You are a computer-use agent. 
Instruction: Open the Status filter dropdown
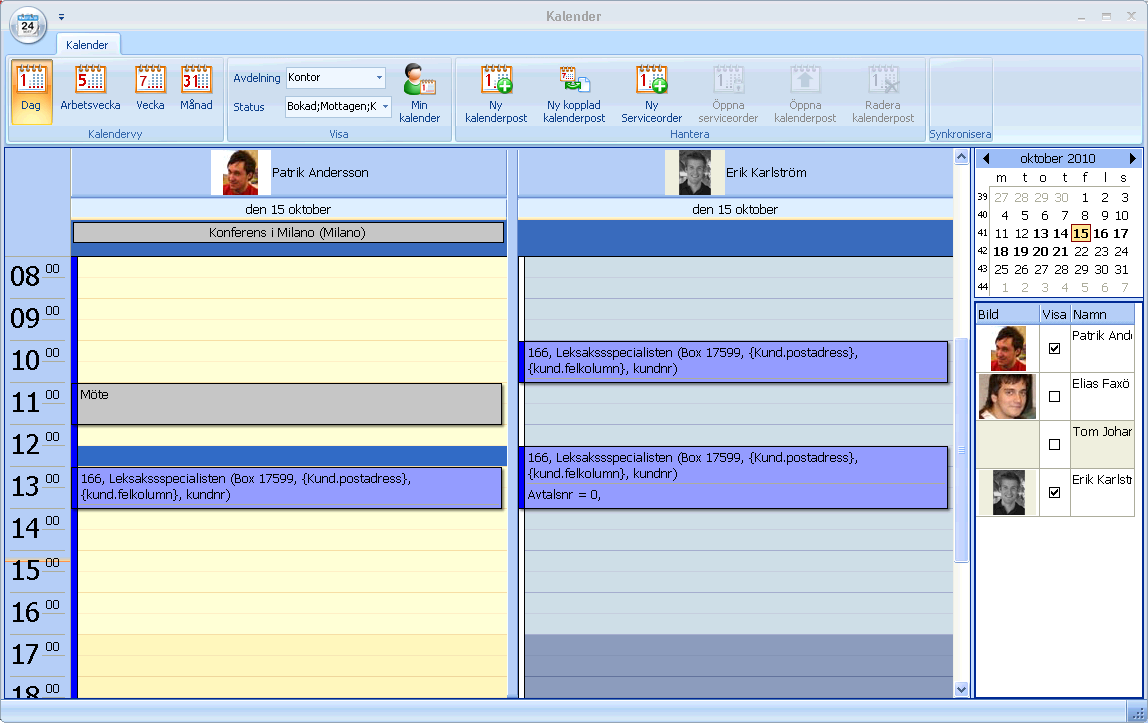(385, 107)
